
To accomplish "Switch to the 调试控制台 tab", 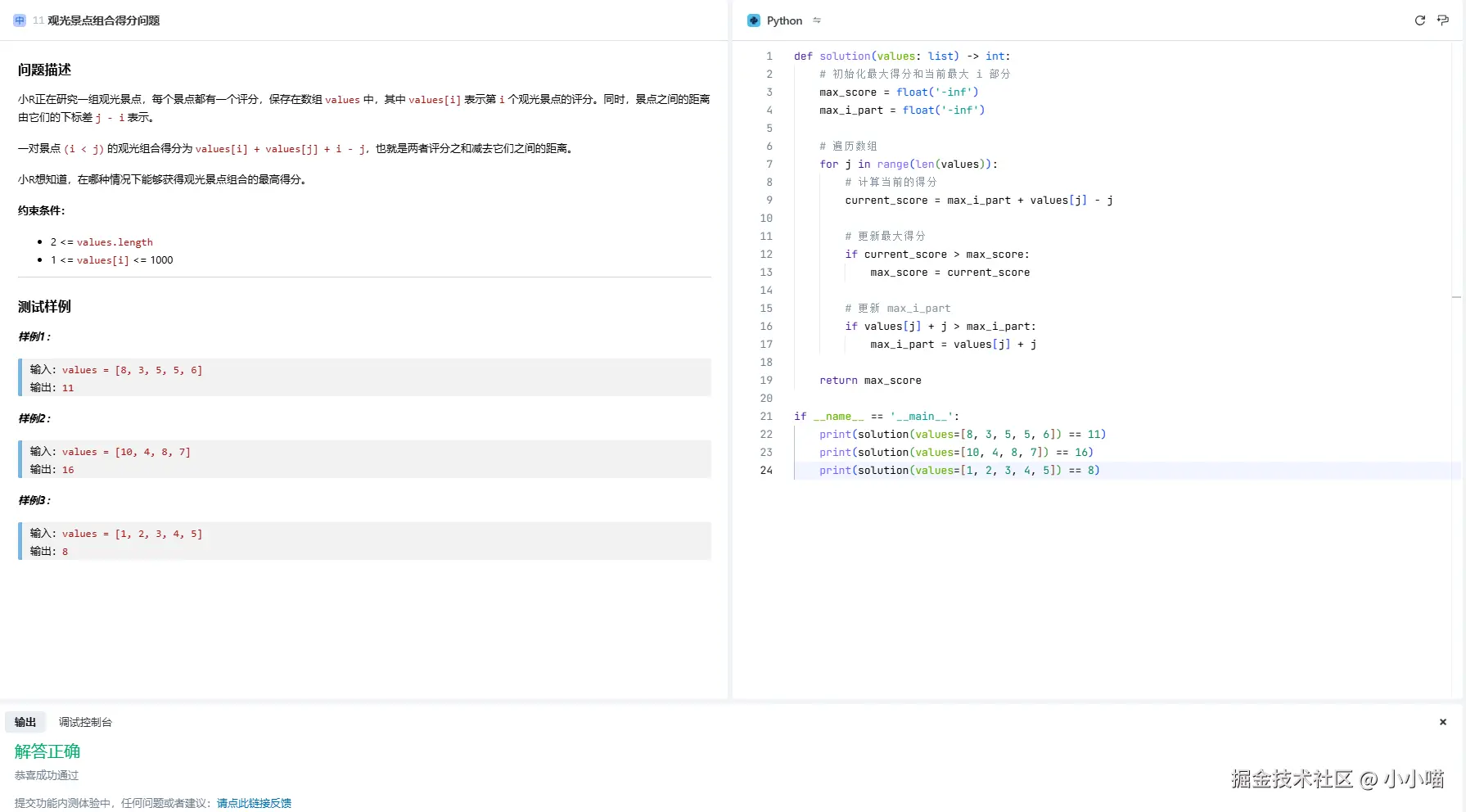I will (x=85, y=722).
